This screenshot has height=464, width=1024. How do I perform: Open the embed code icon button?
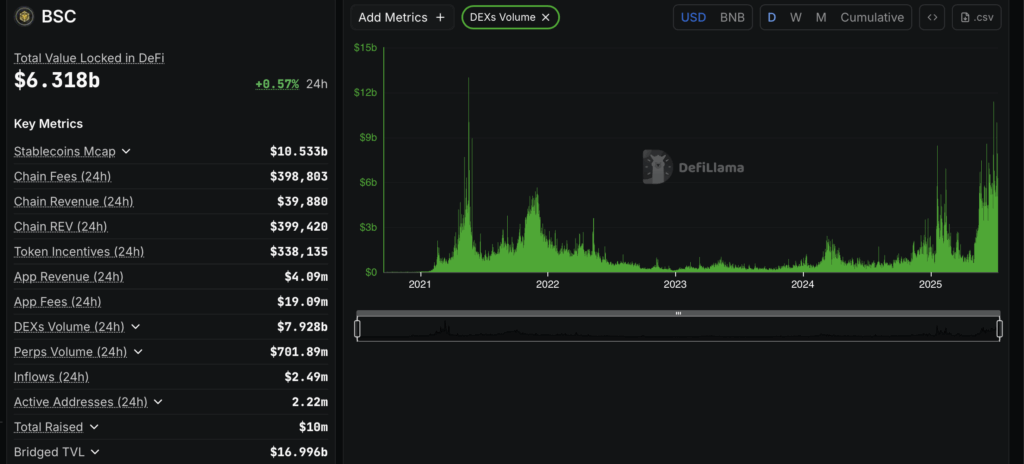point(932,18)
